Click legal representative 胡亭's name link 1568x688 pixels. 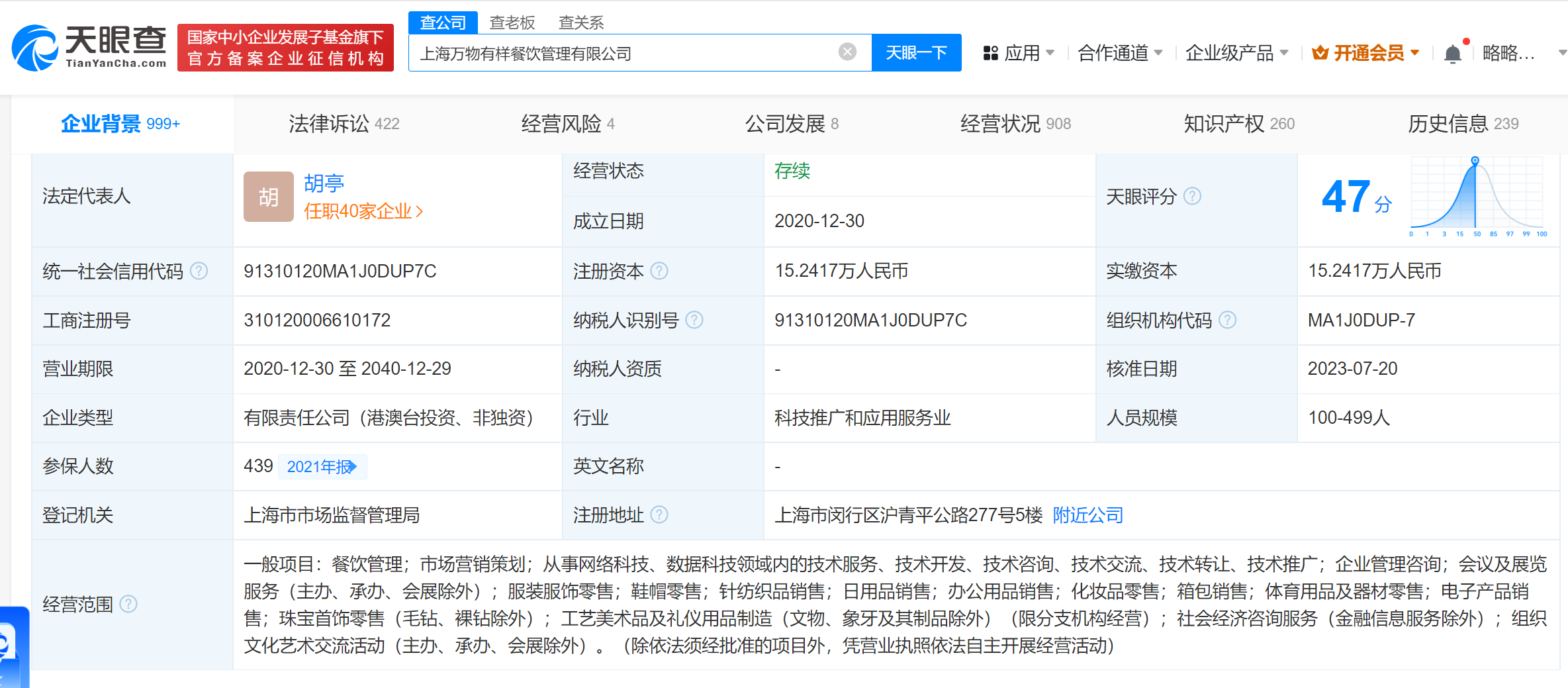point(324,183)
